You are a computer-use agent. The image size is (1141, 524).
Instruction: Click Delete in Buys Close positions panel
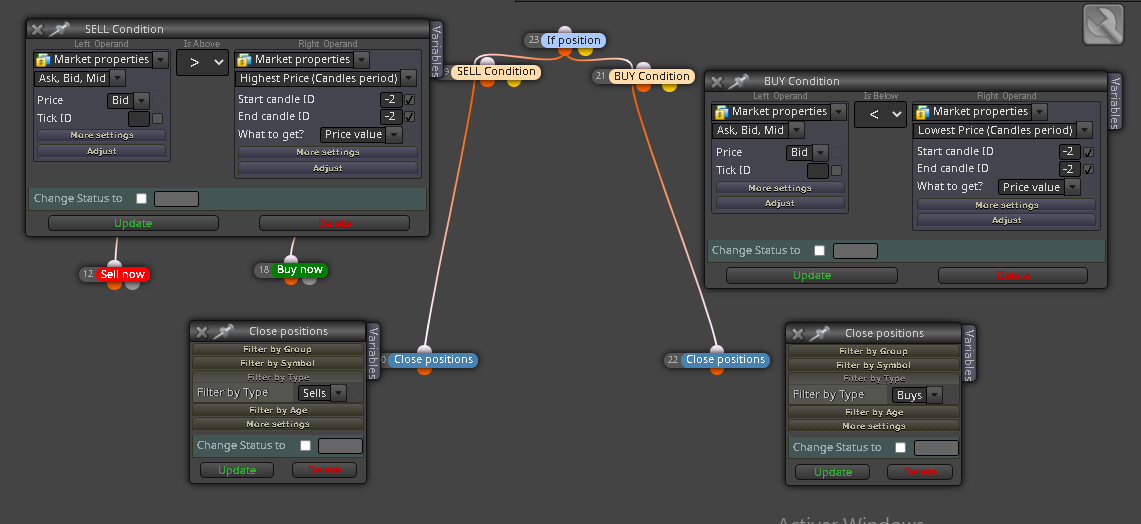920,472
